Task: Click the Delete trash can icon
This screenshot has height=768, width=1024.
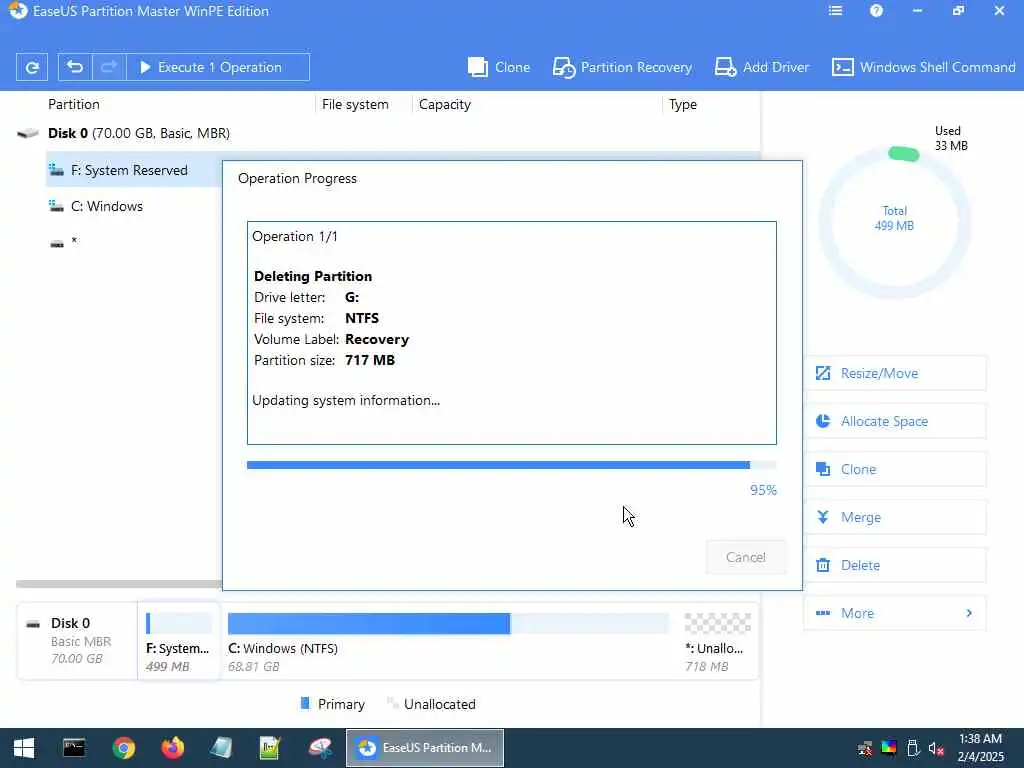Action: pos(823,565)
